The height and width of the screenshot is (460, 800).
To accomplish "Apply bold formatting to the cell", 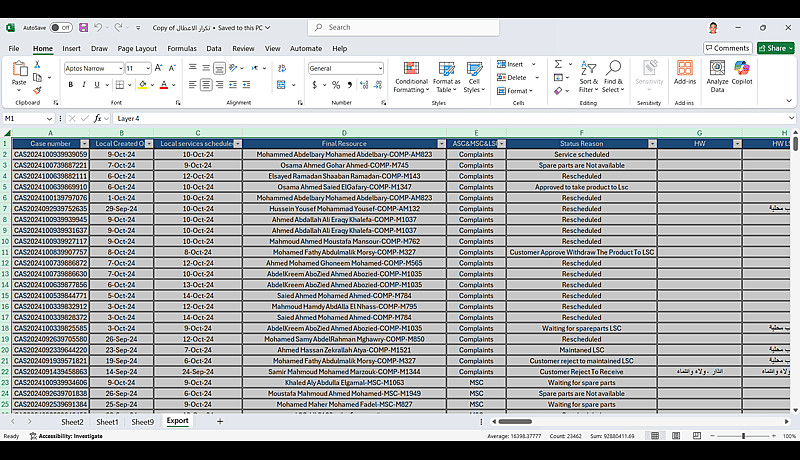I will [x=70, y=85].
